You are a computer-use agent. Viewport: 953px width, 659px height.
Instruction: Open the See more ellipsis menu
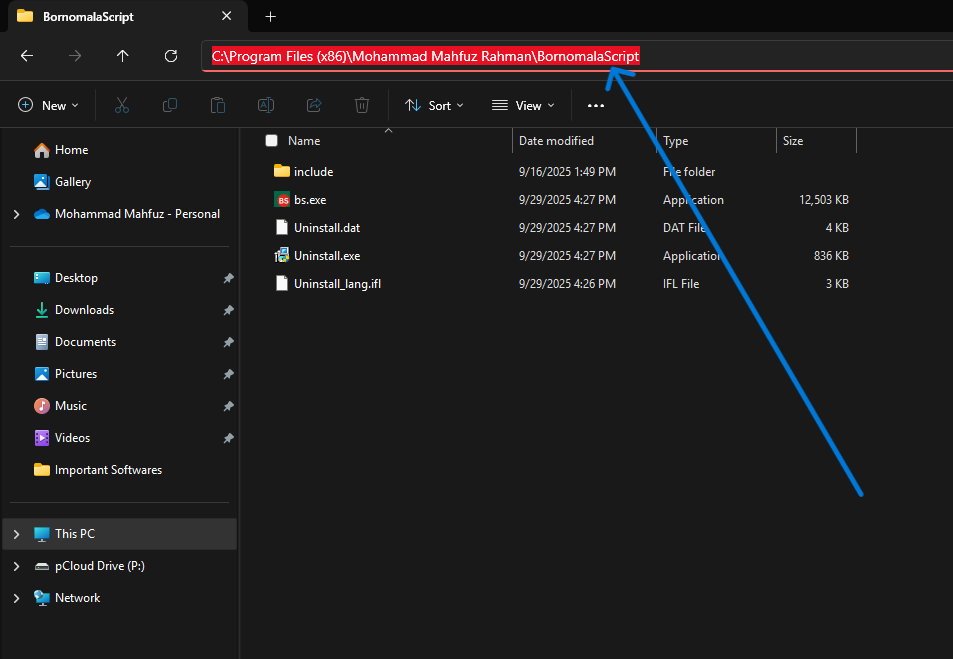pos(596,105)
